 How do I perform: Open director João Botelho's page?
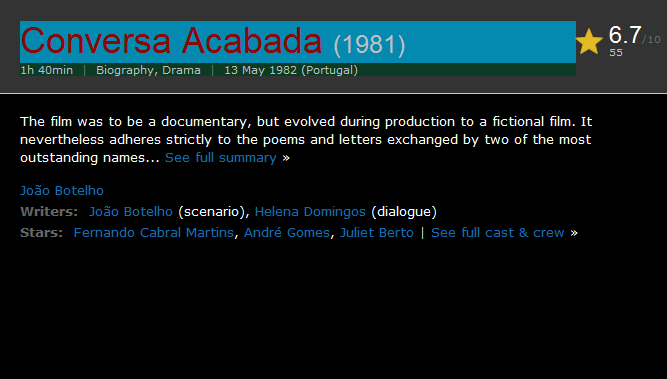pyautogui.click(x=62, y=191)
